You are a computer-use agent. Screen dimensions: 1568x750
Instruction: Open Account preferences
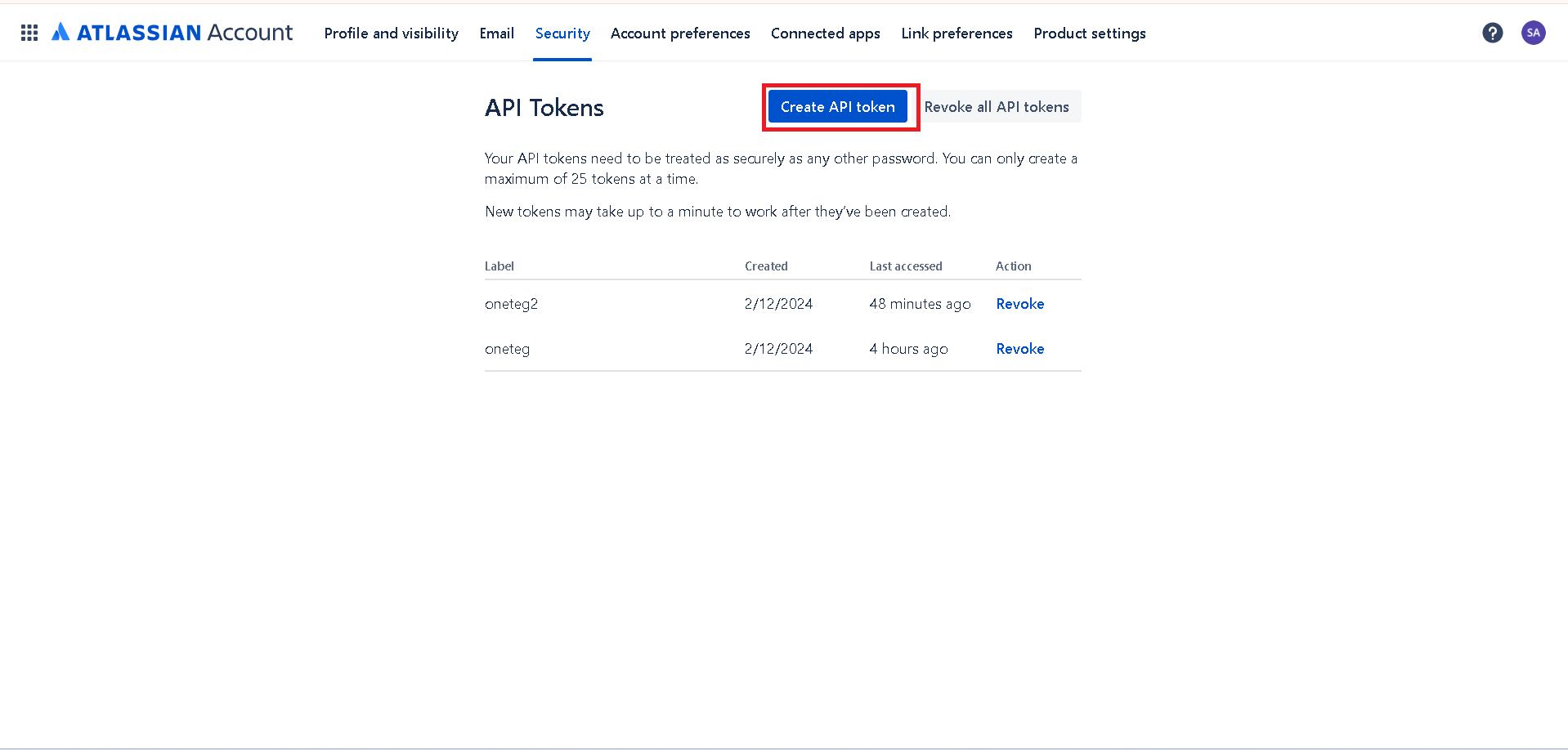(680, 33)
